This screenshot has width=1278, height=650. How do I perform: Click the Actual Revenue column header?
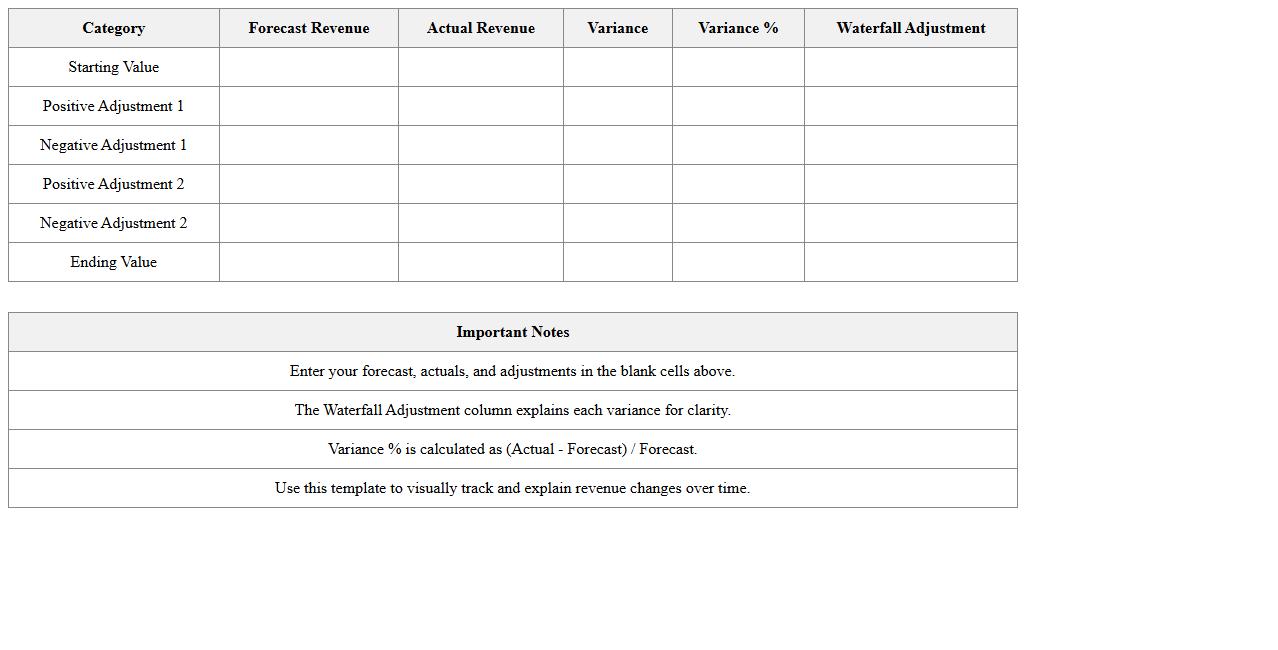point(481,28)
